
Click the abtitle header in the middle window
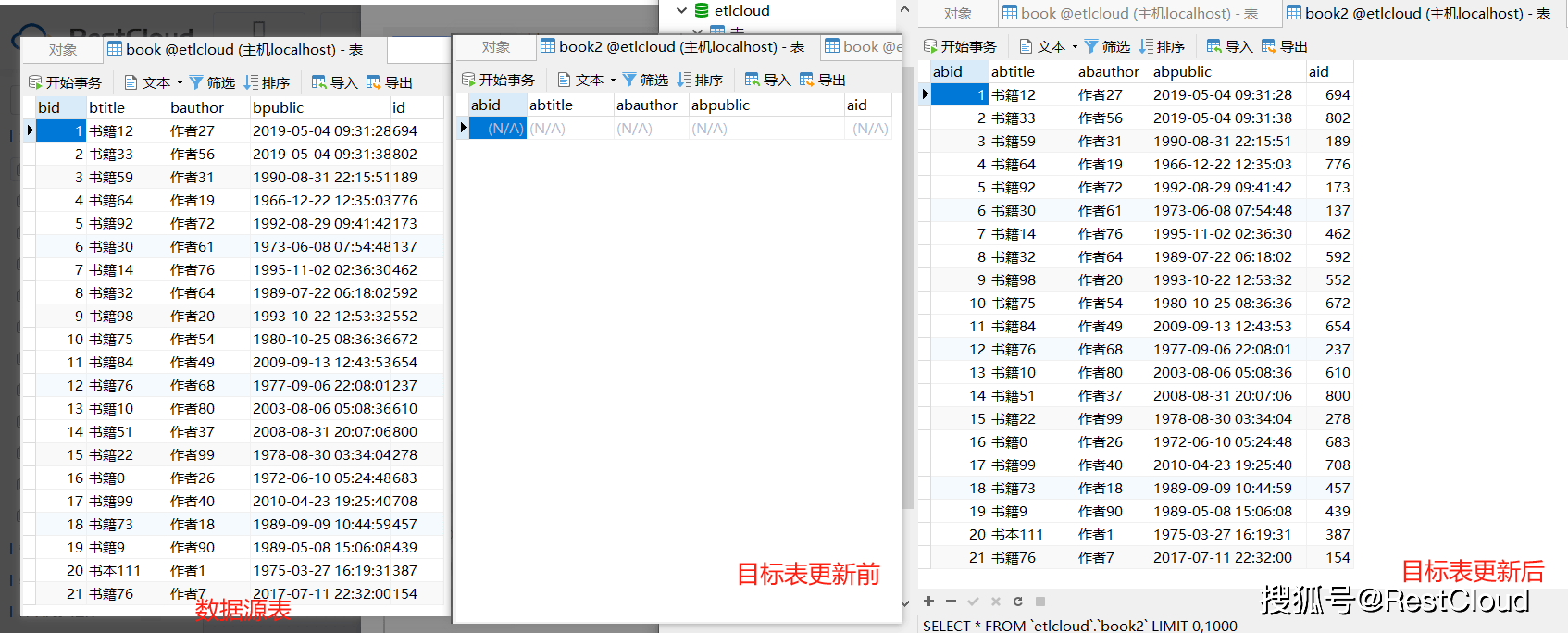coord(570,105)
